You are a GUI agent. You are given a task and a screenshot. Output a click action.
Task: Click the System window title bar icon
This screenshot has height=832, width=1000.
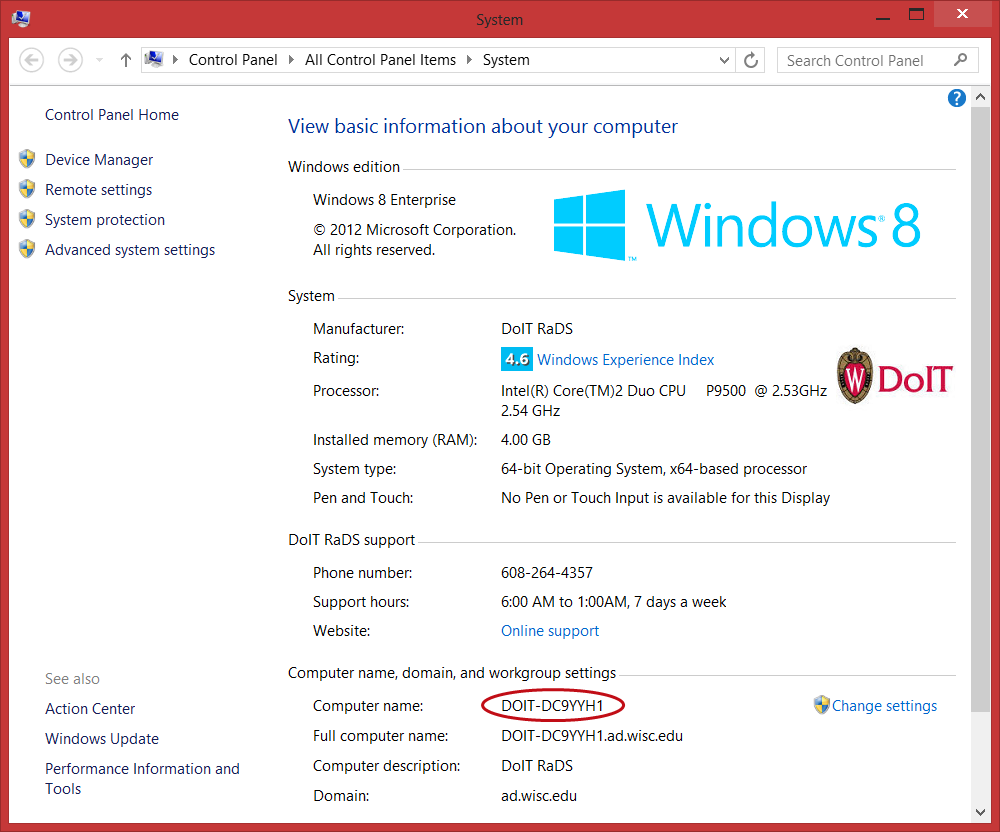coord(21,18)
